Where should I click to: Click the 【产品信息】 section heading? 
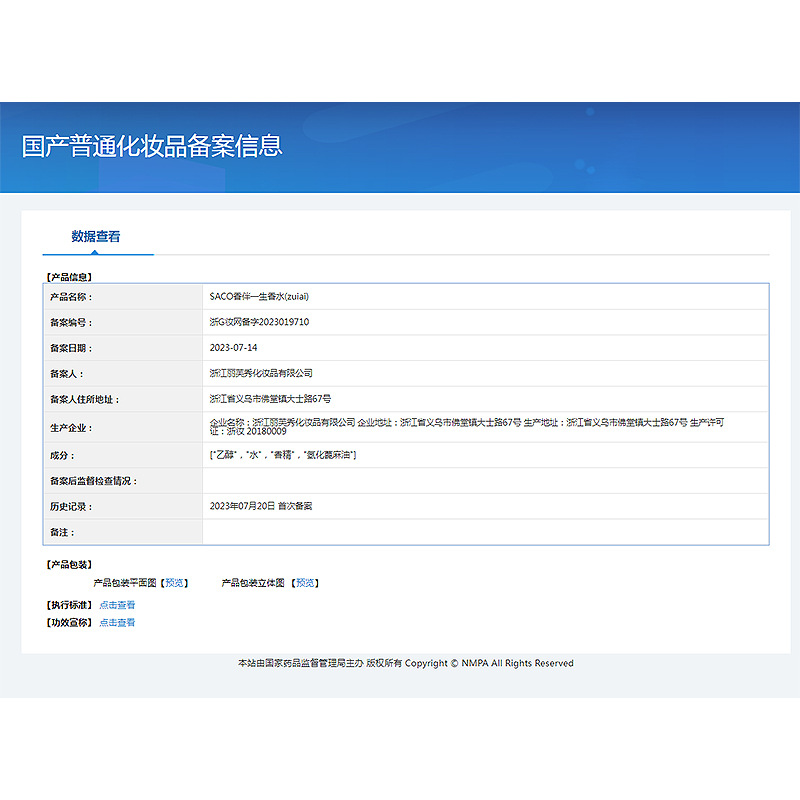click(x=69, y=277)
